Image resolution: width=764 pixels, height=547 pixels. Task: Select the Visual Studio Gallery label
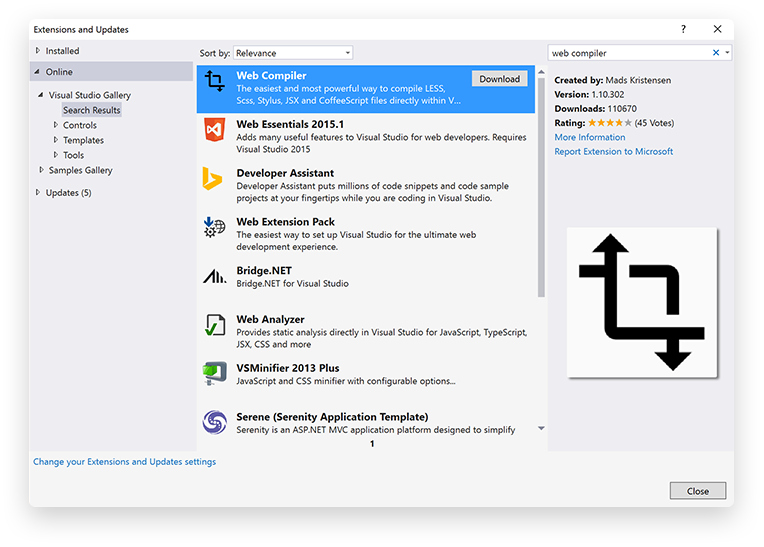tap(90, 95)
